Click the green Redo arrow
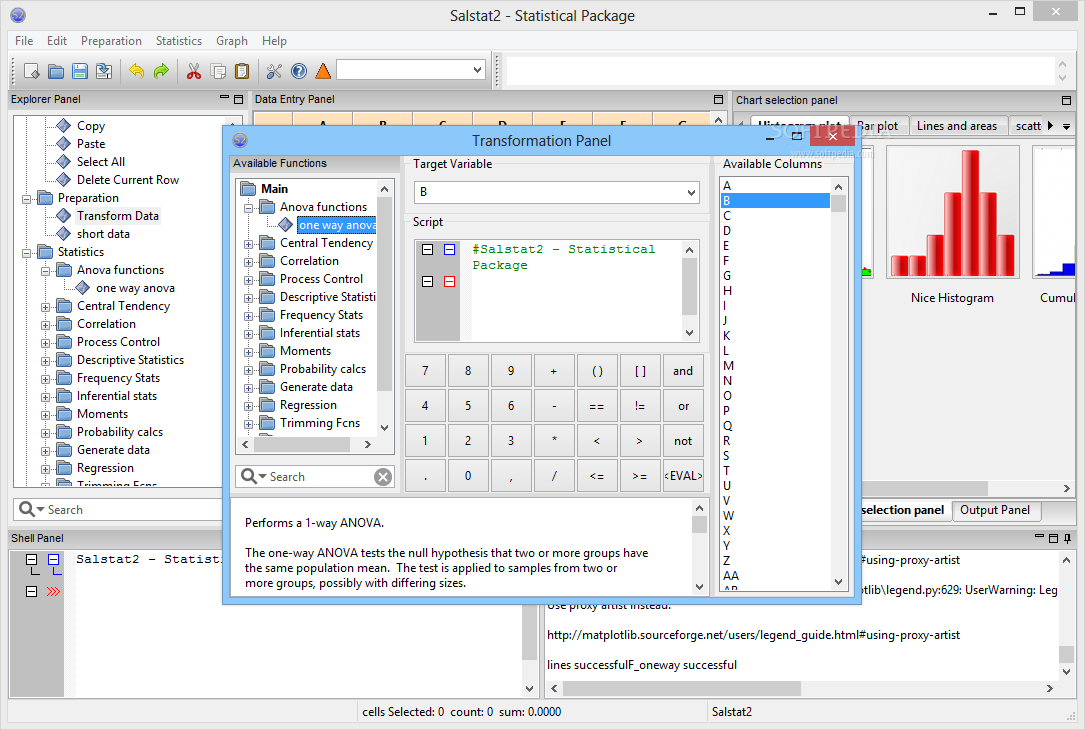This screenshot has width=1085, height=730. pos(161,71)
